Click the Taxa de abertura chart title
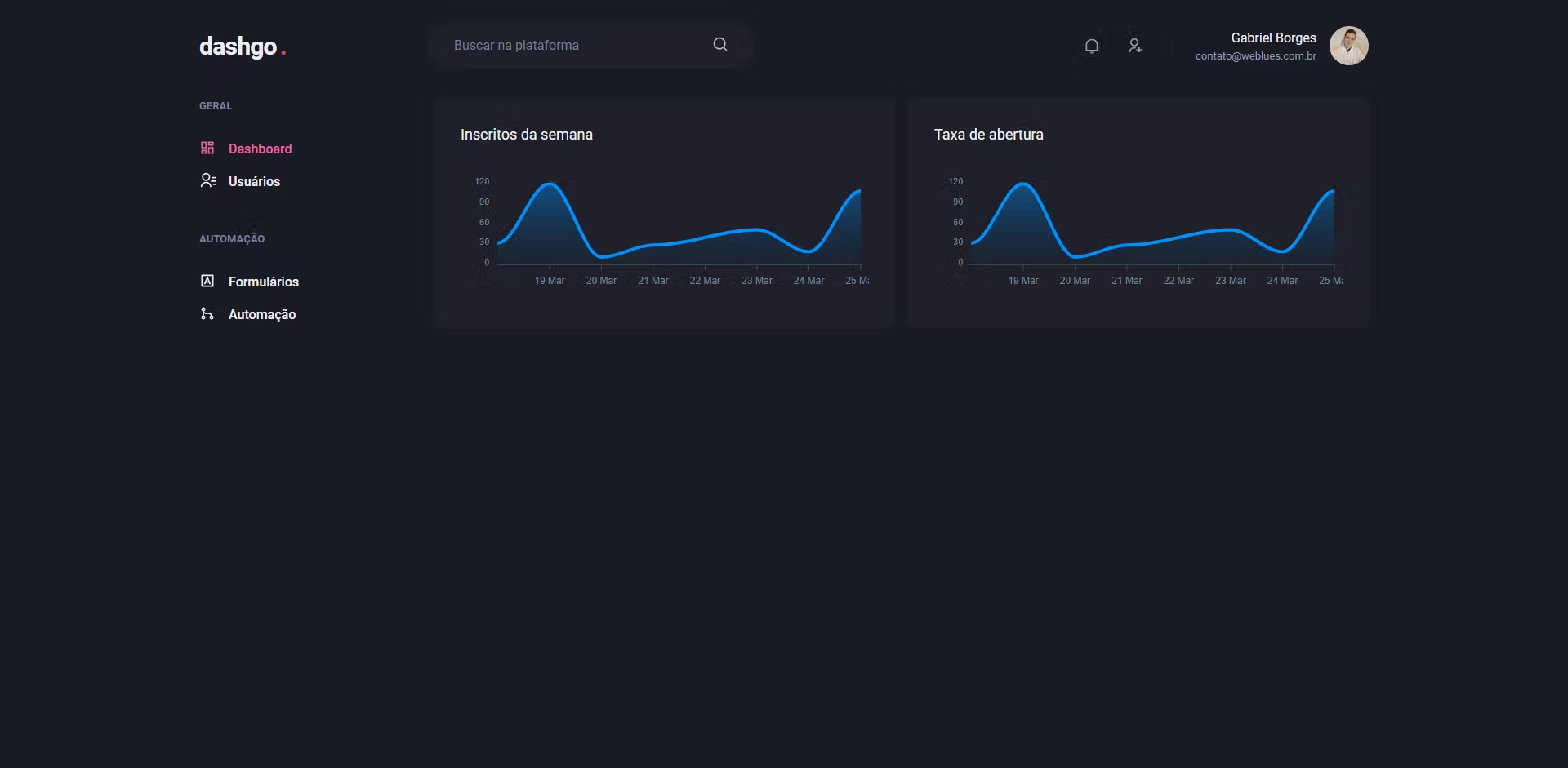Viewport: 1568px width, 768px height. 989,135
